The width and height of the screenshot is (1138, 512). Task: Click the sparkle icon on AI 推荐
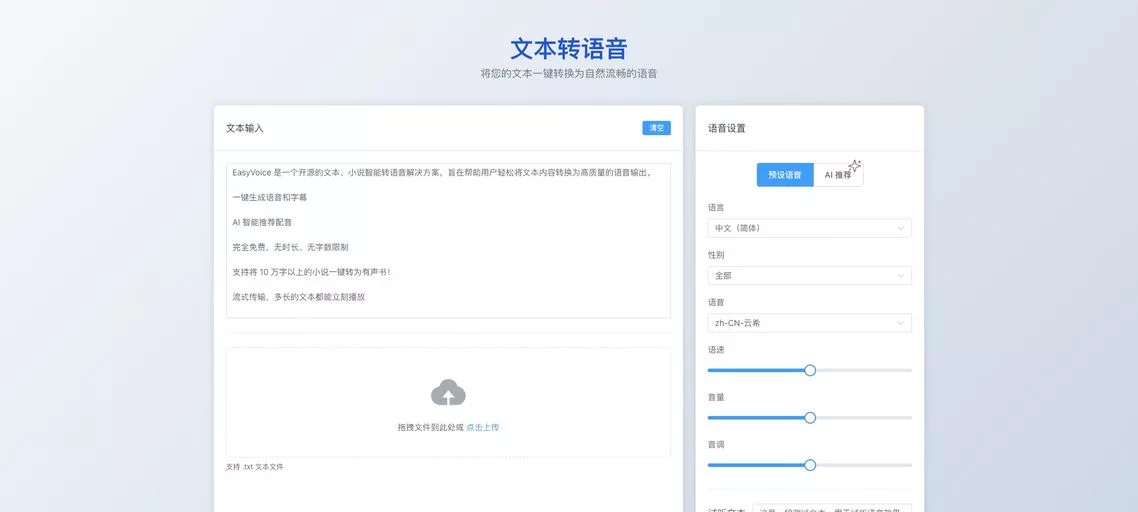point(855,166)
